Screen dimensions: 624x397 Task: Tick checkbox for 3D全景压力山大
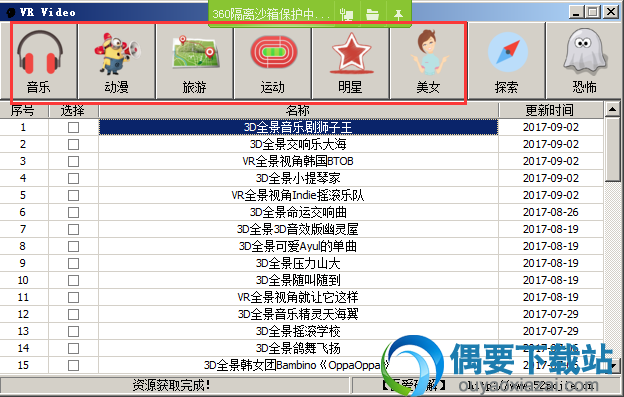pos(73,263)
